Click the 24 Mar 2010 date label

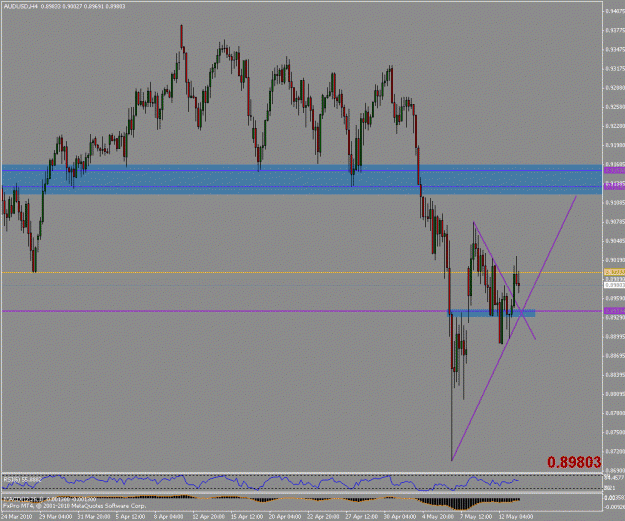pyautogui.click(x=17, y=517)
